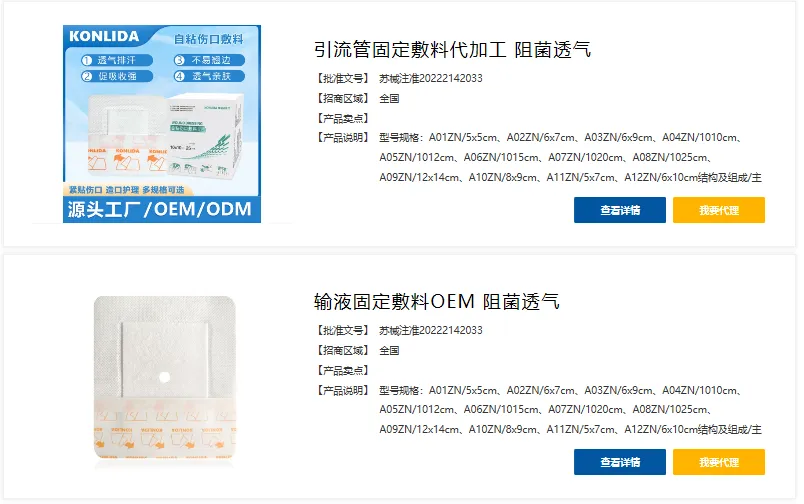Click the 透气亲肤 feature badge in the image
The width and height of the screenshot is (804, 504).
coord(209,76)
